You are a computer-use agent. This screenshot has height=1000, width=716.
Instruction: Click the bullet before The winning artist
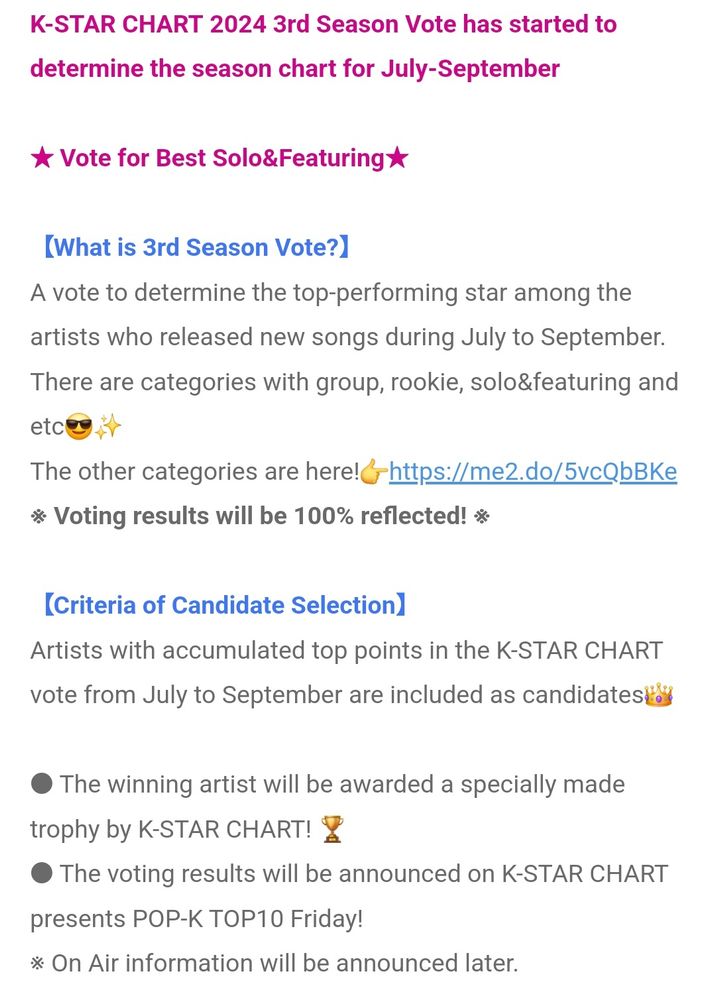point(42,784)
